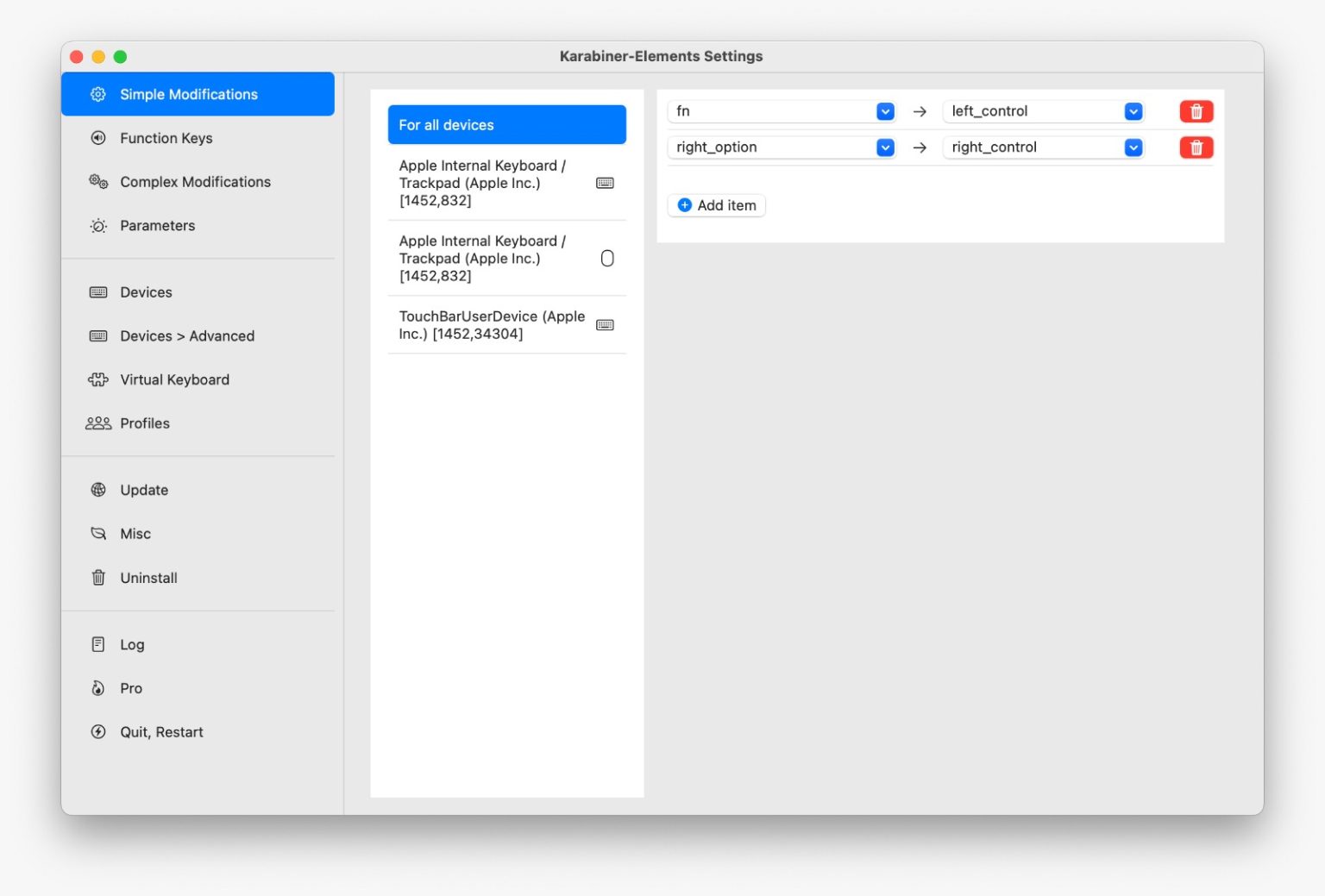Click Add item to create a mapping
The height and width of the screenshot is (896, 1325).
(x=716, y=205)
